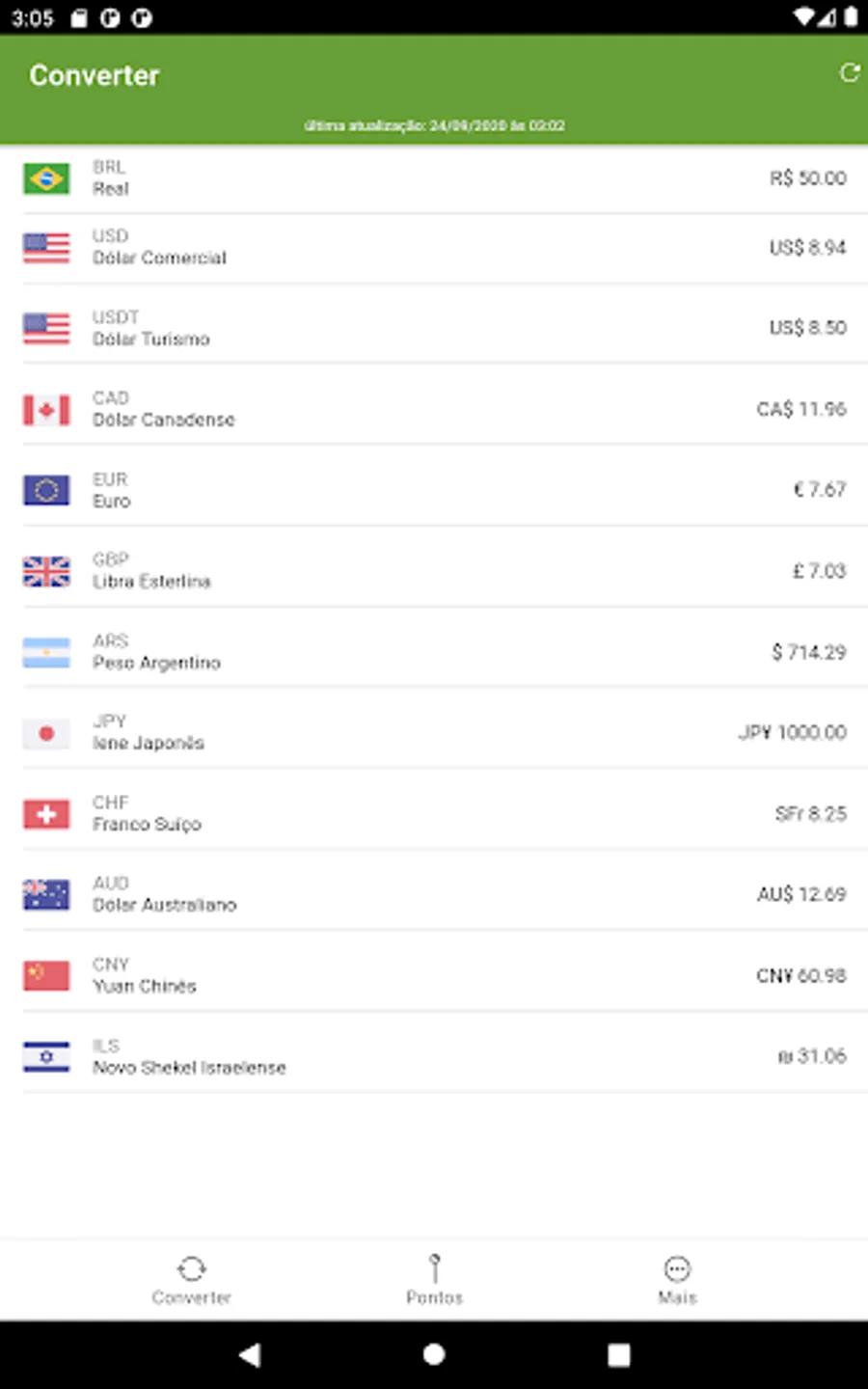Screen dimensions: 868x1389
Task: Tap the Brazil flag icon
Action: tap(46, 178)
